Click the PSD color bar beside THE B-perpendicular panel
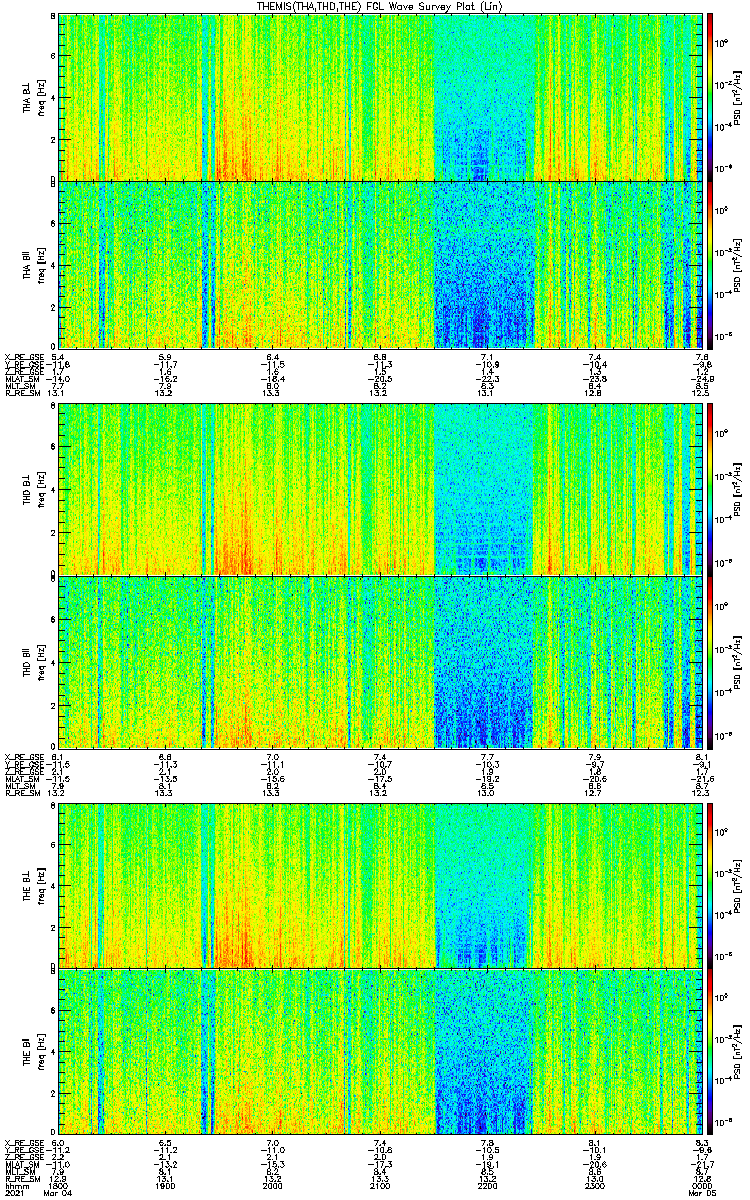 click(710, 884)
